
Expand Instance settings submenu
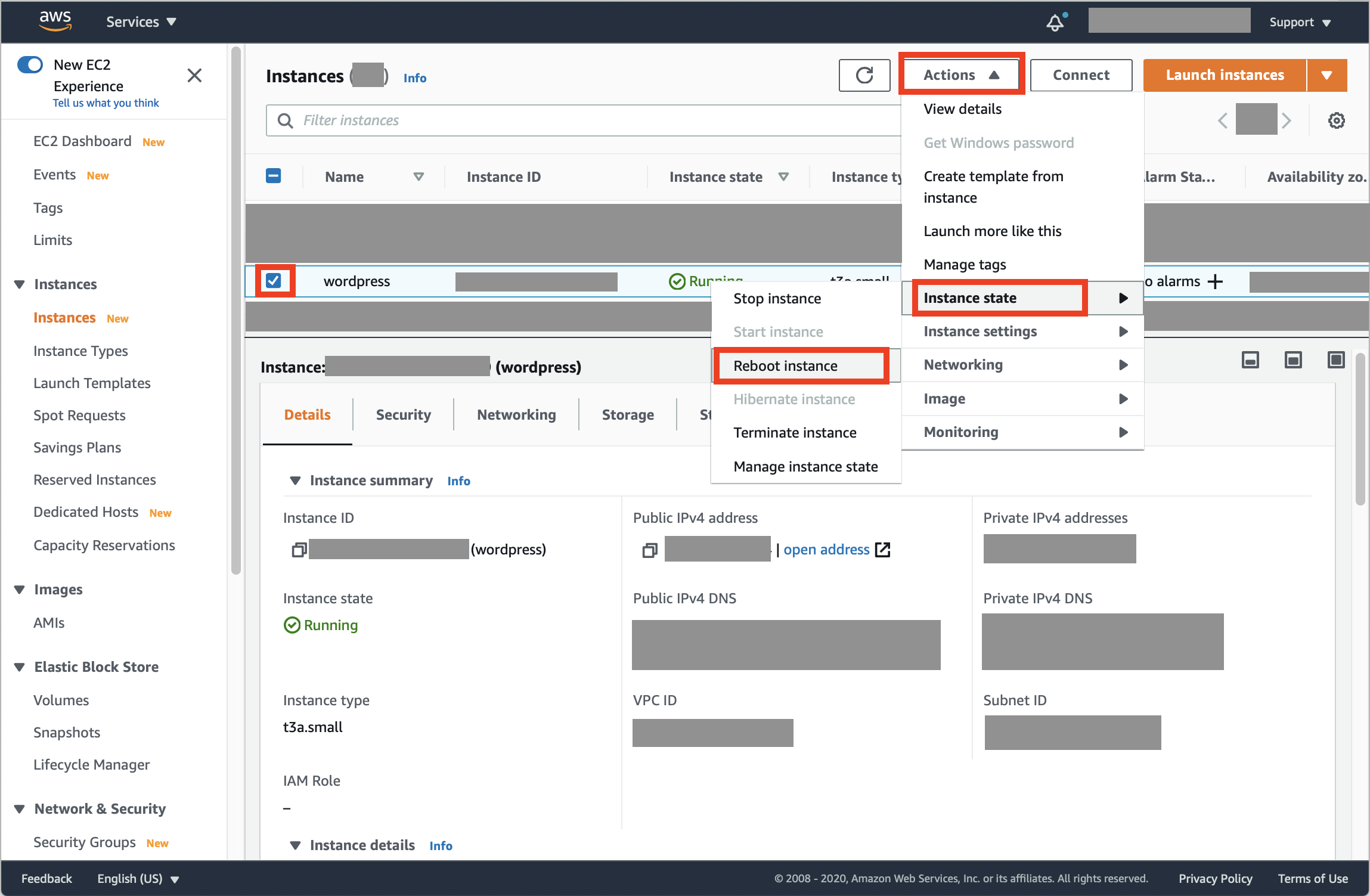click(1023, 331)
